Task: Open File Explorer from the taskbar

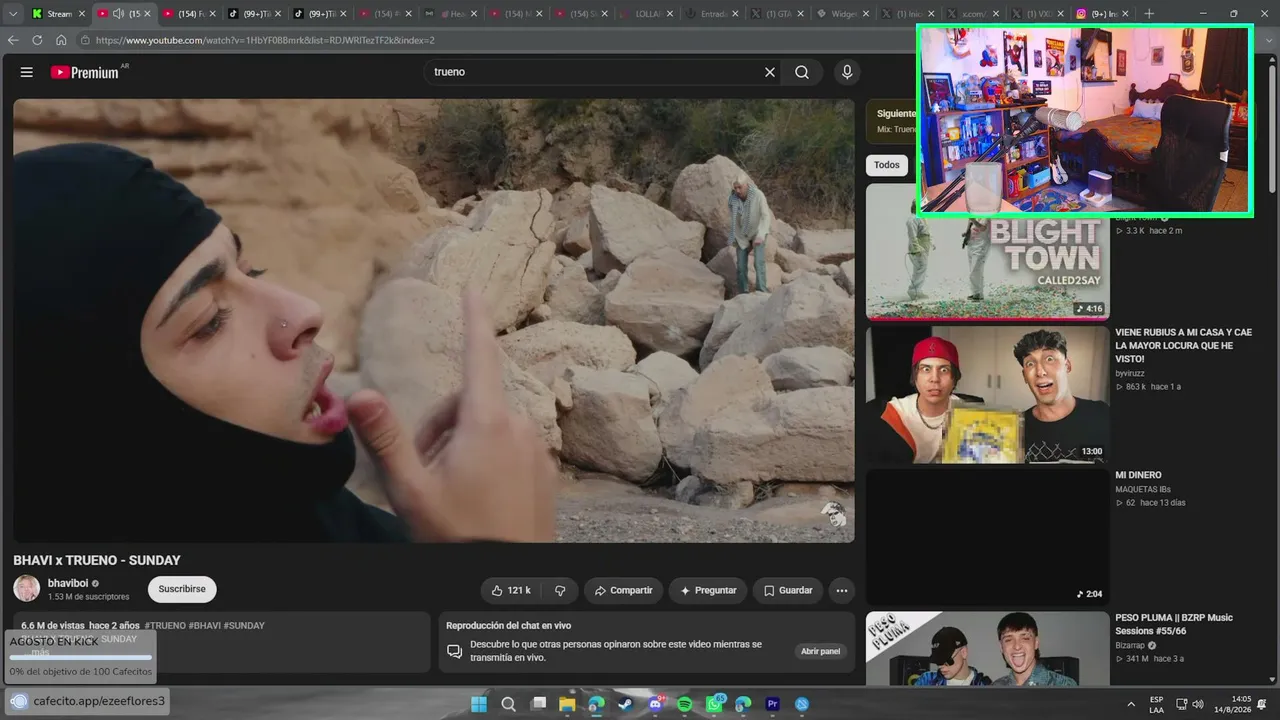Action: point(567,704)
